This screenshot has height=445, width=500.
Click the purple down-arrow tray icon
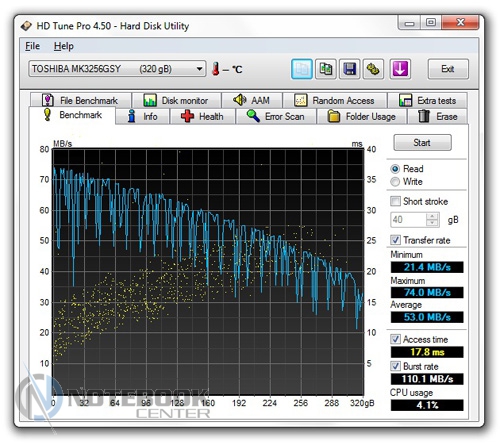click(400, 69)
